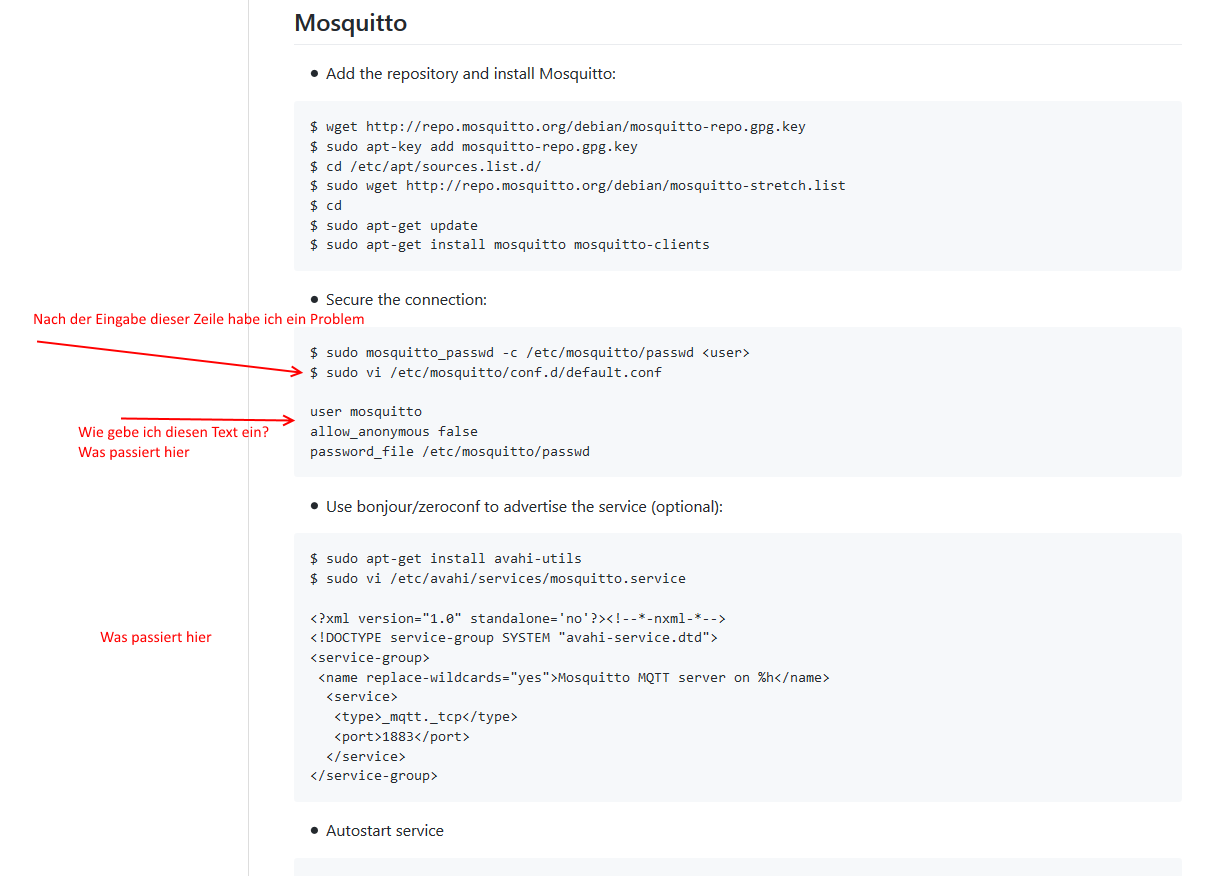
Task: Click 'Add the repository and install Mosquitto:' text
Action: coord(471,74)
